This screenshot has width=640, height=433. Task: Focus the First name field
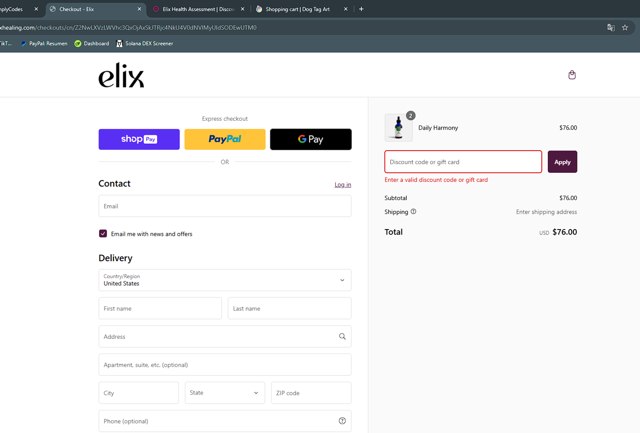click(160, 308)
